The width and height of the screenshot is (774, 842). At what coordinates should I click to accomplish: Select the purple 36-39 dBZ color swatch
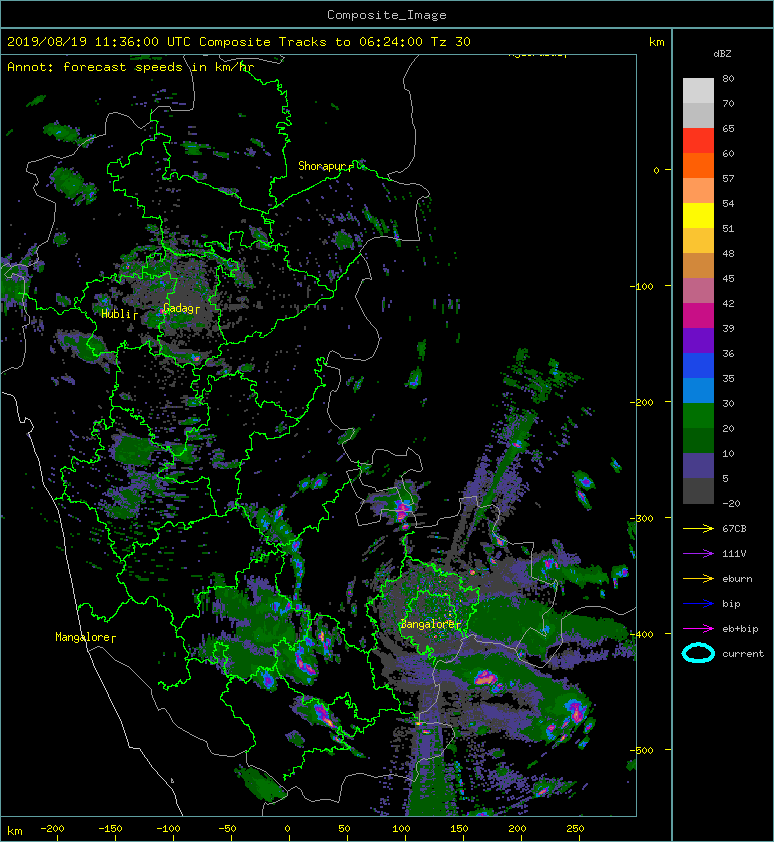click(x=698, y=341)
